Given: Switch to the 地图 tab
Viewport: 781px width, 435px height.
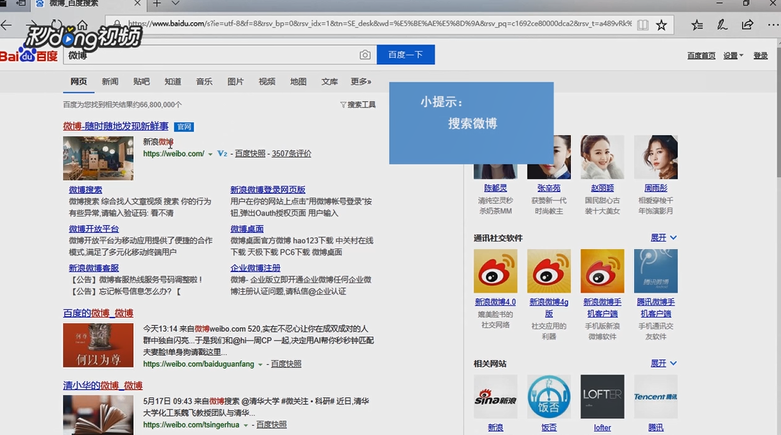Looking at the screenshot, I should pyautogui.click(x=298, y=81).
